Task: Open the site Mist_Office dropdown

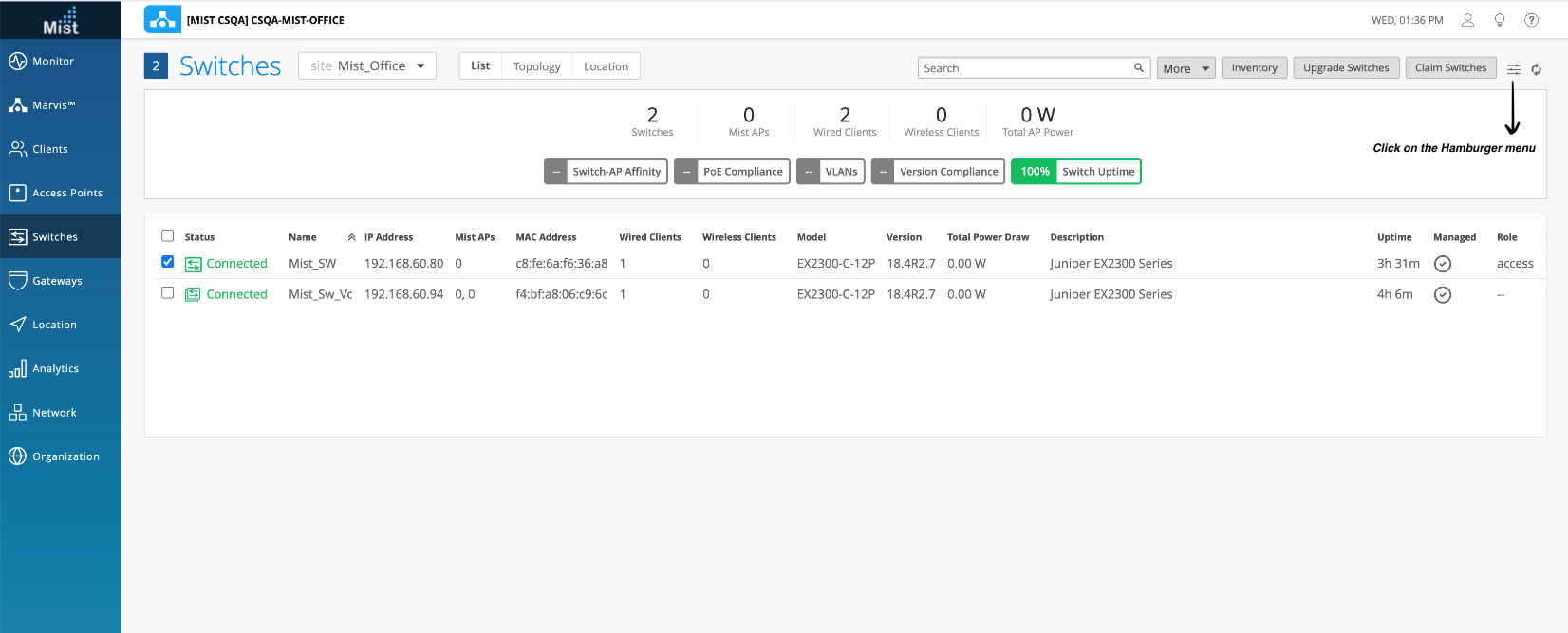Action: [x=367, y=65]
